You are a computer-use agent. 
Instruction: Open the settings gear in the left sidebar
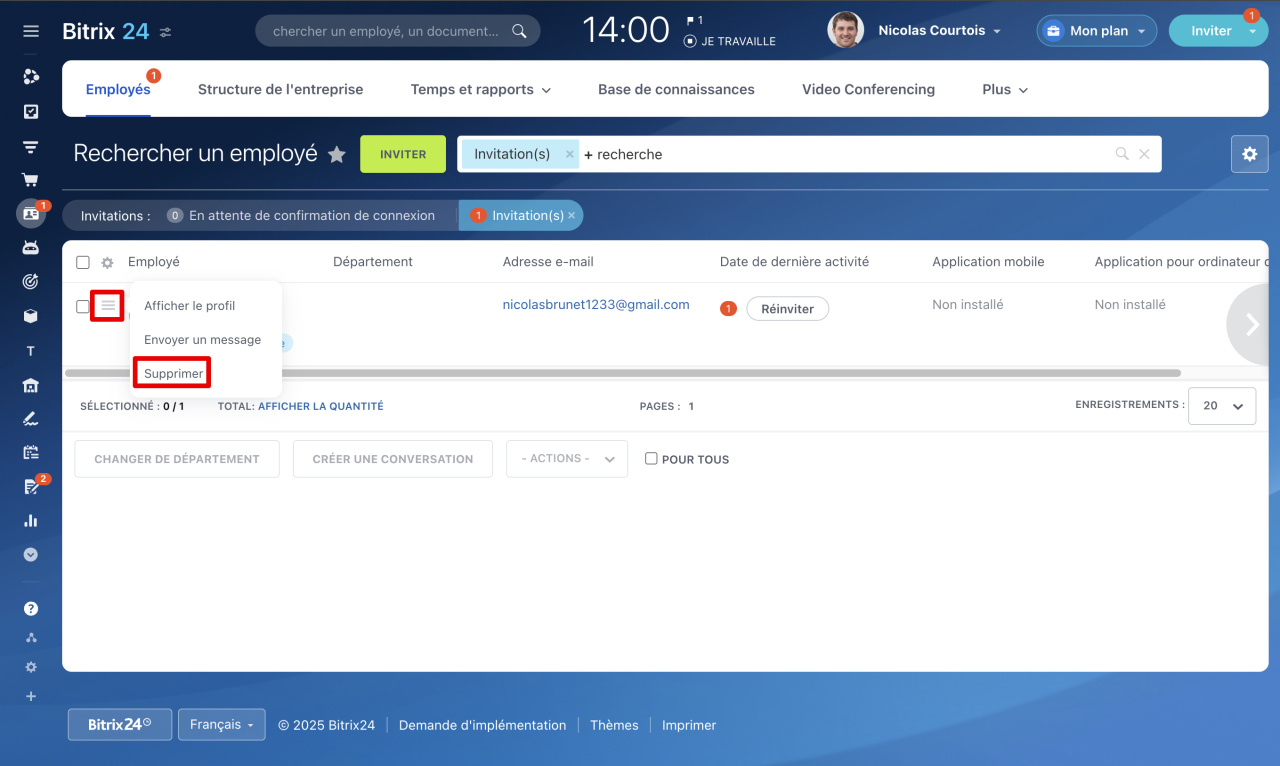tap(31, 667)
